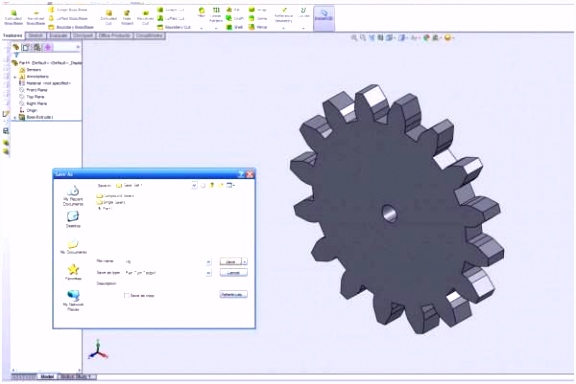Select the Lofted Boss/Base tool

point(68,18)
